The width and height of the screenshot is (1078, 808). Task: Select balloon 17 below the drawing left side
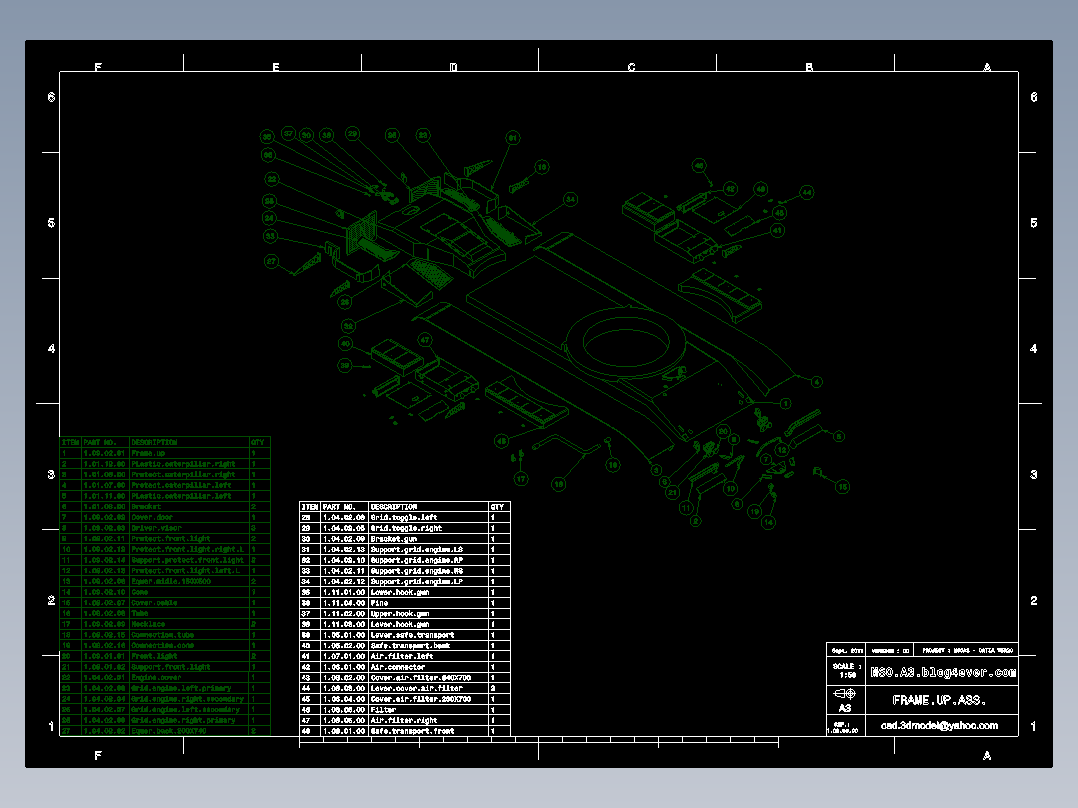tap(521, 478)
